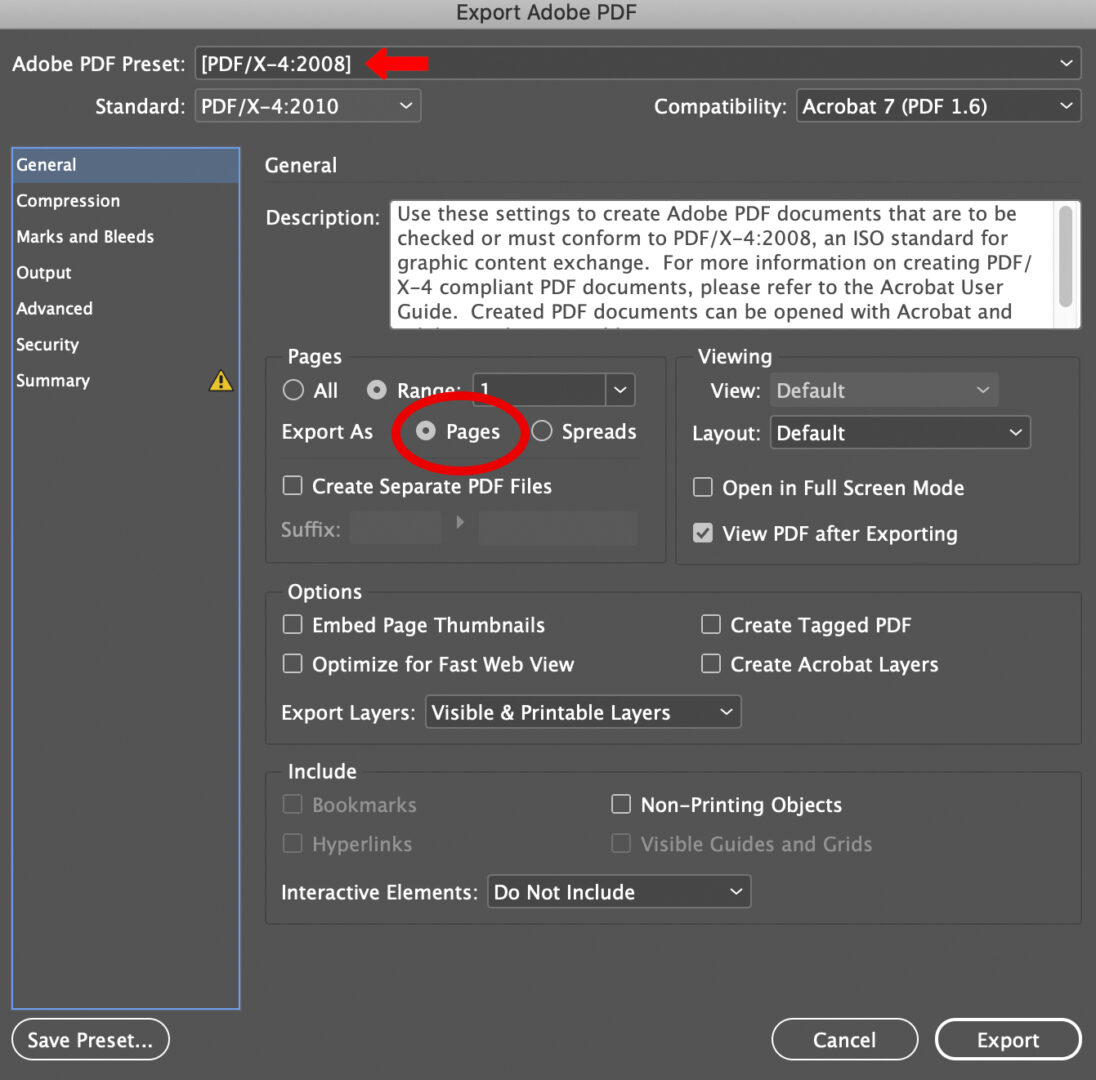Screen dimensions: 1096x1080
Task: Choose Export As Spreads option
Action: coord(542,431)
